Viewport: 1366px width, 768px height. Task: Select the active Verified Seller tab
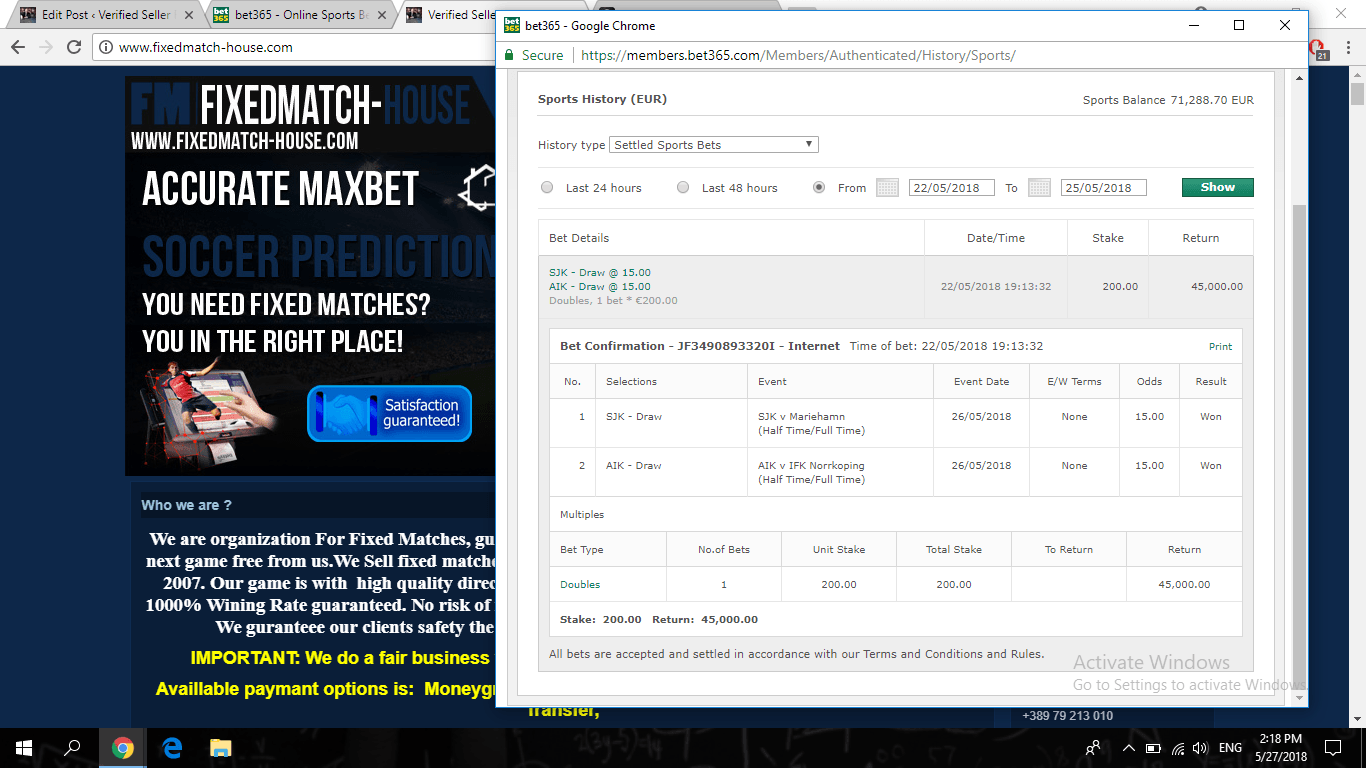click(x=448, y=15)
